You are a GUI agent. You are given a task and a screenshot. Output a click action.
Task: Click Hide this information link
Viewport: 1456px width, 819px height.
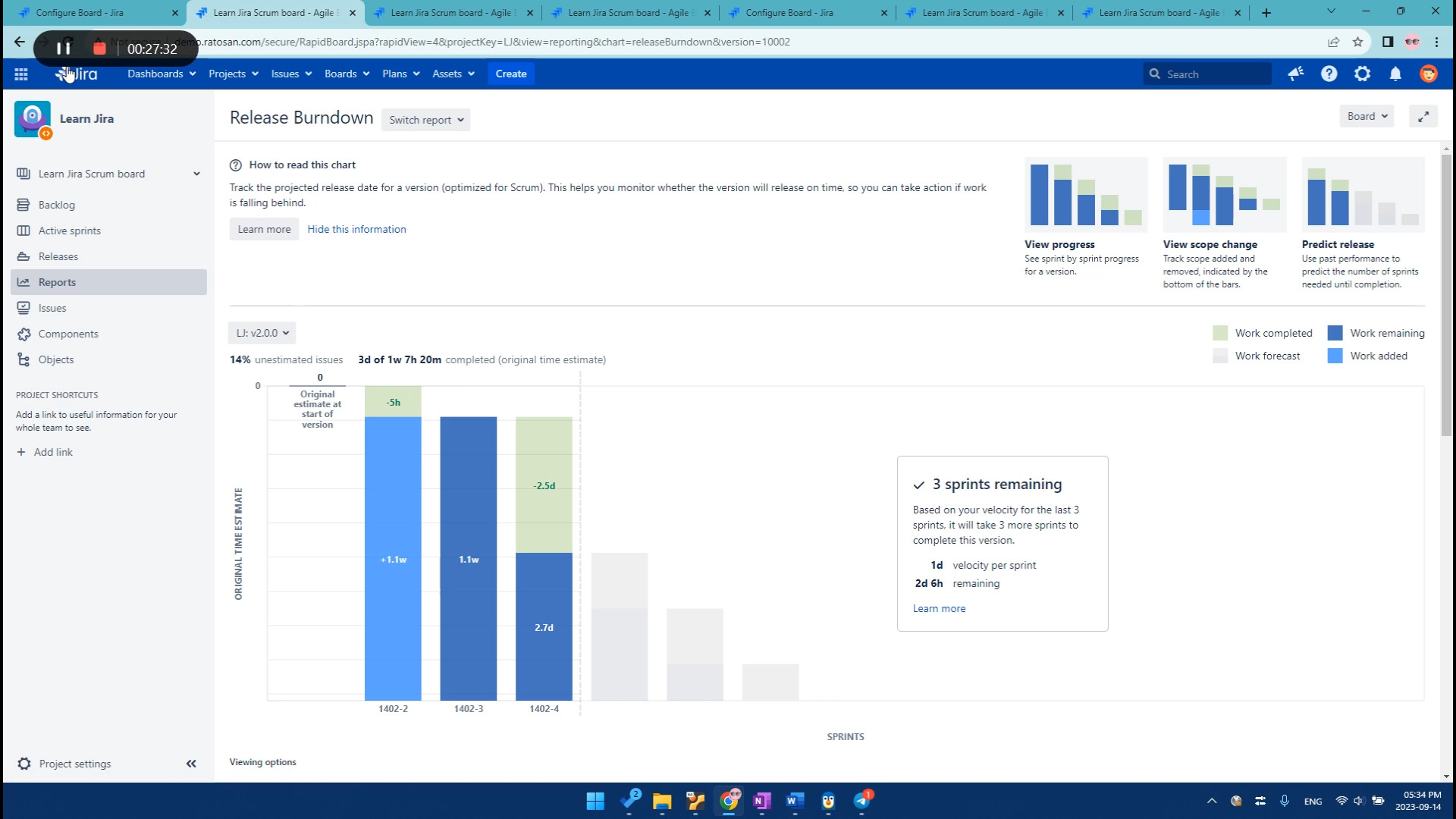[x=356, y=229]
